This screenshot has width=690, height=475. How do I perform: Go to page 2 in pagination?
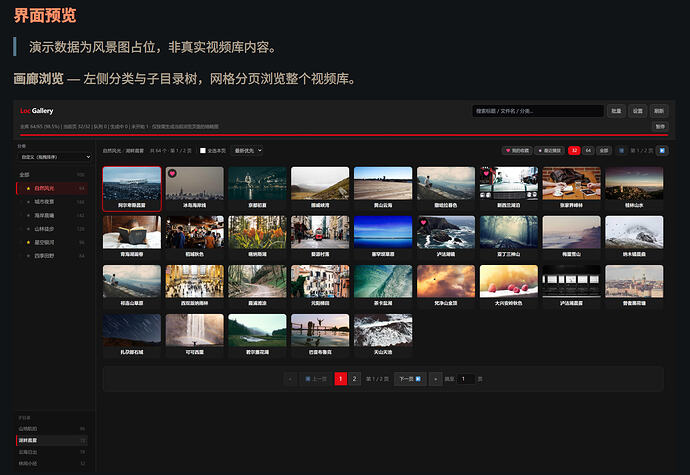pyautogui.click(x=355, y=379)
